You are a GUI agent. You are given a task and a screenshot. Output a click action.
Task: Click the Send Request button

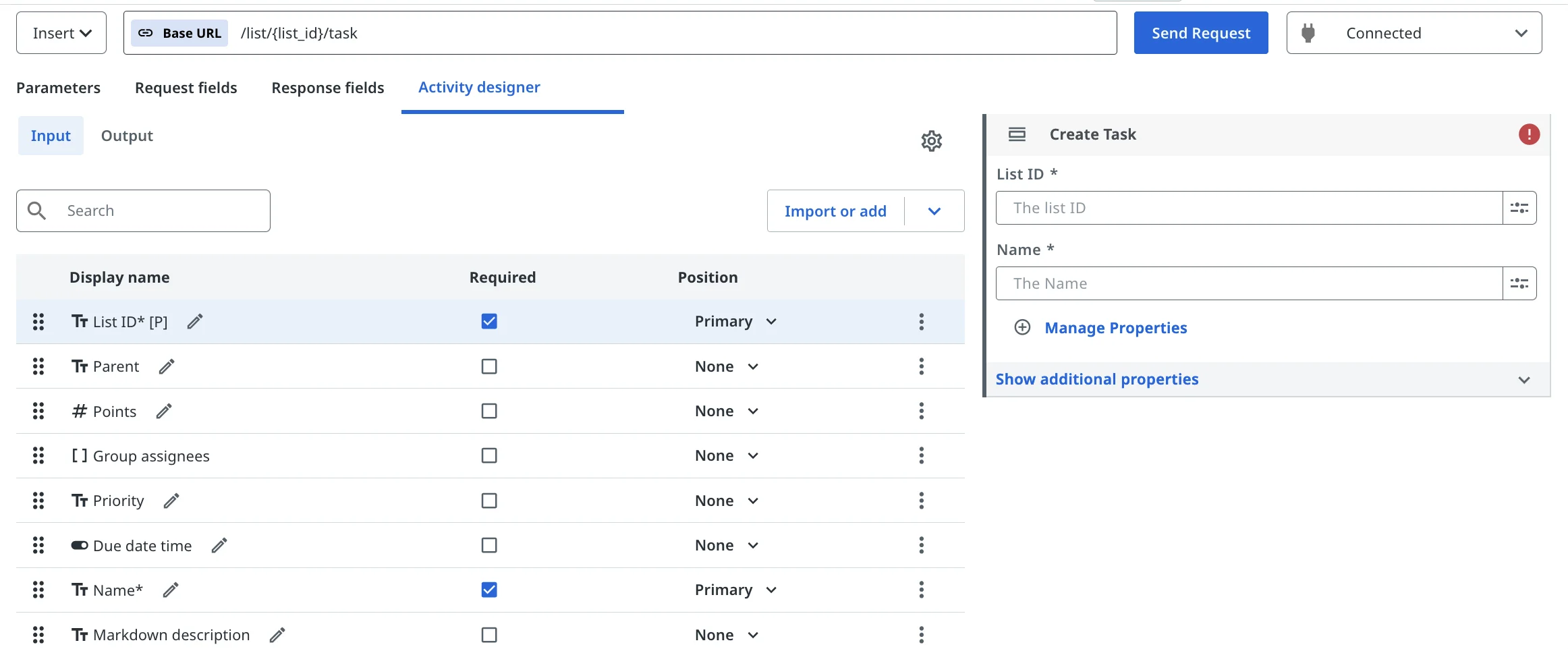(1200, 33)
